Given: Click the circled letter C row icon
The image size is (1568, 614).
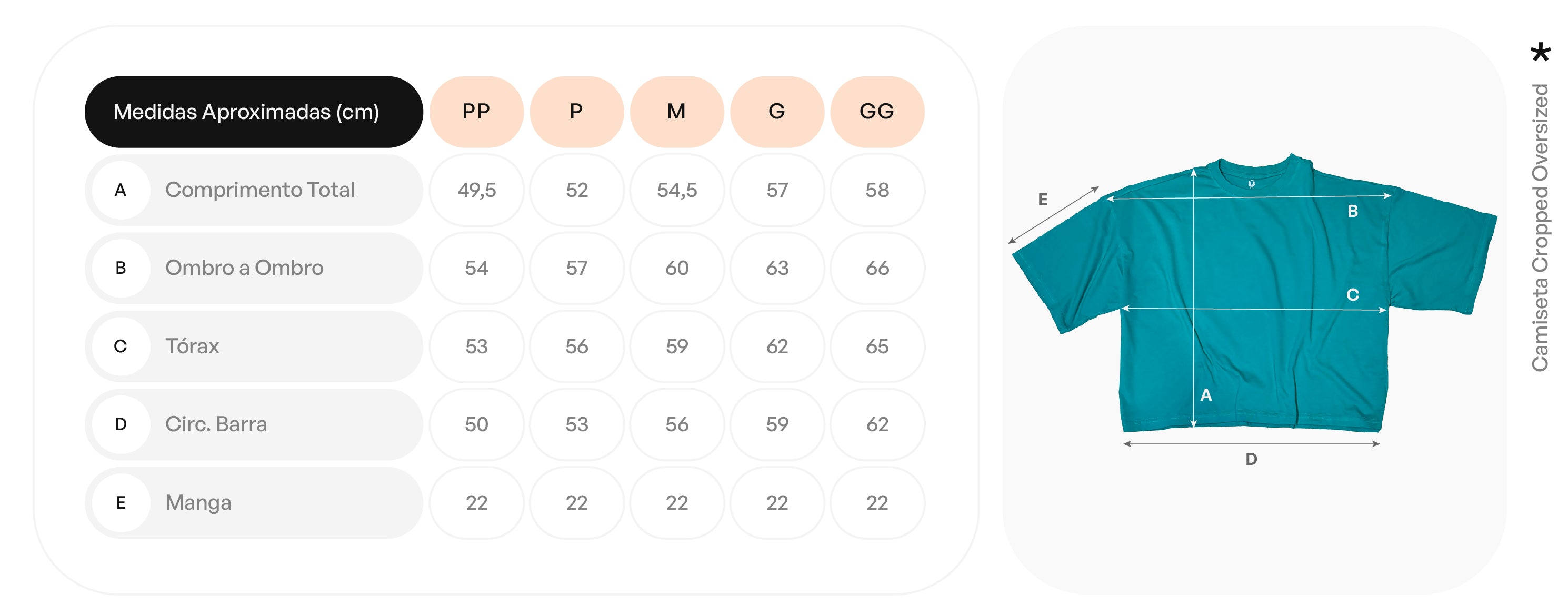Looking at the screenshot, I should [x=121, y=346].
